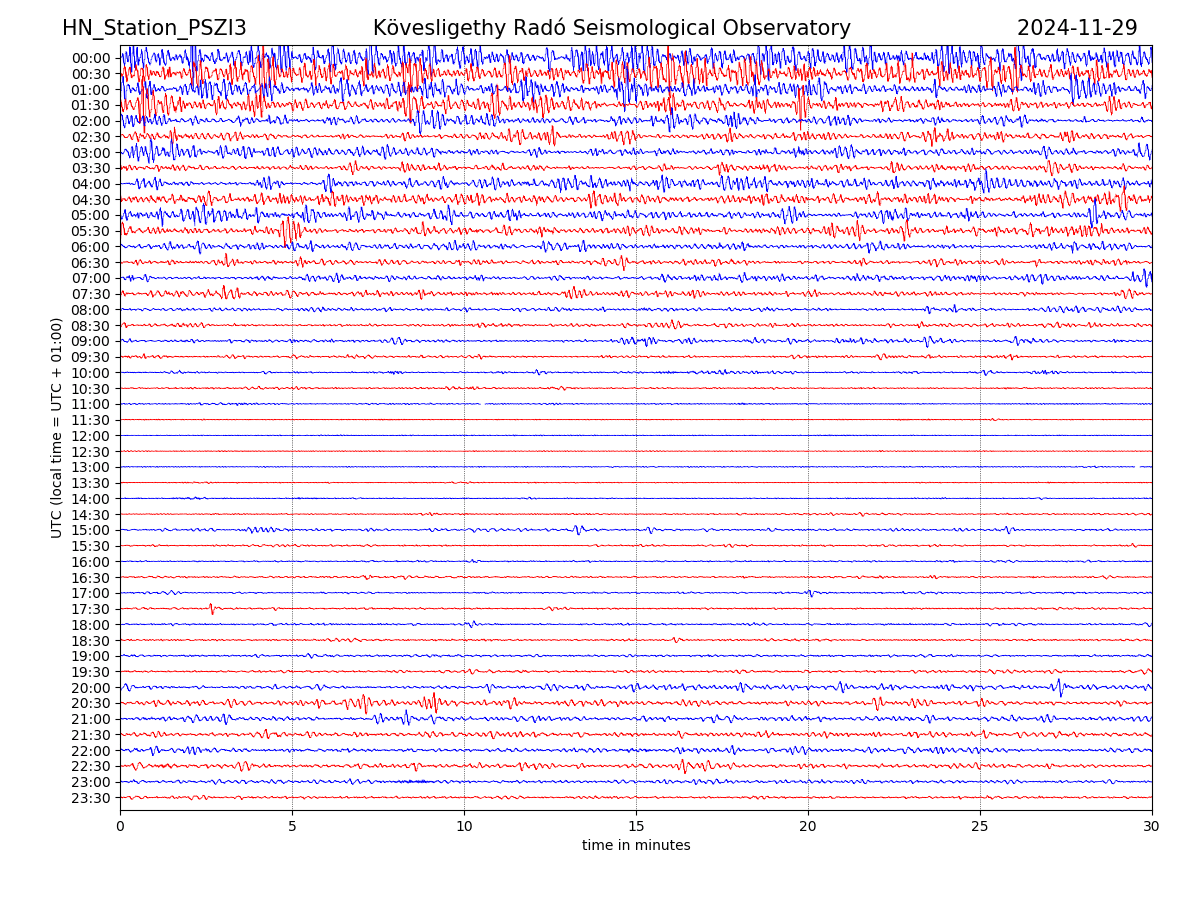Click the Kövesligethy Radó Seismological Observatory heading
Screen dimensions: 1200x900
click(x=611, y=28)
